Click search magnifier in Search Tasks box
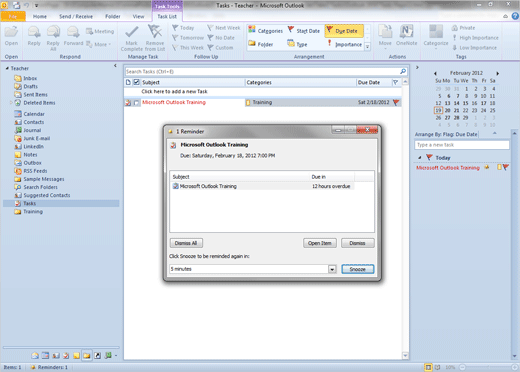This screenshot has height=372, width=520. [403, 71]
